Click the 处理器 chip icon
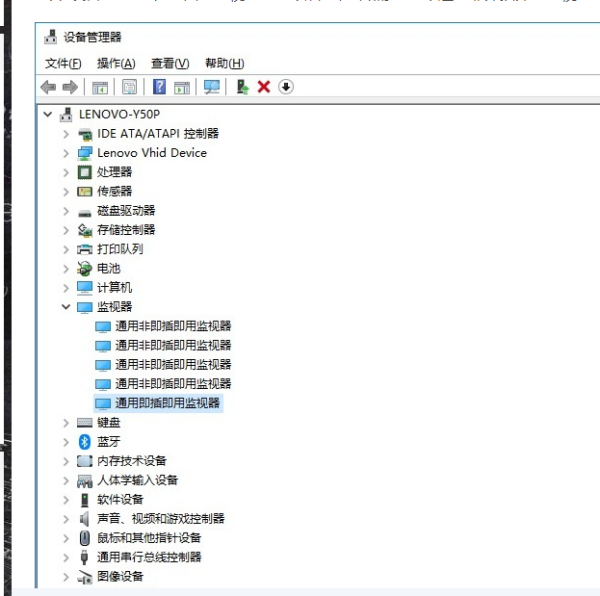The width and height of the screenshot is (600, 596). pyautogui.click(x=85, y=172)
